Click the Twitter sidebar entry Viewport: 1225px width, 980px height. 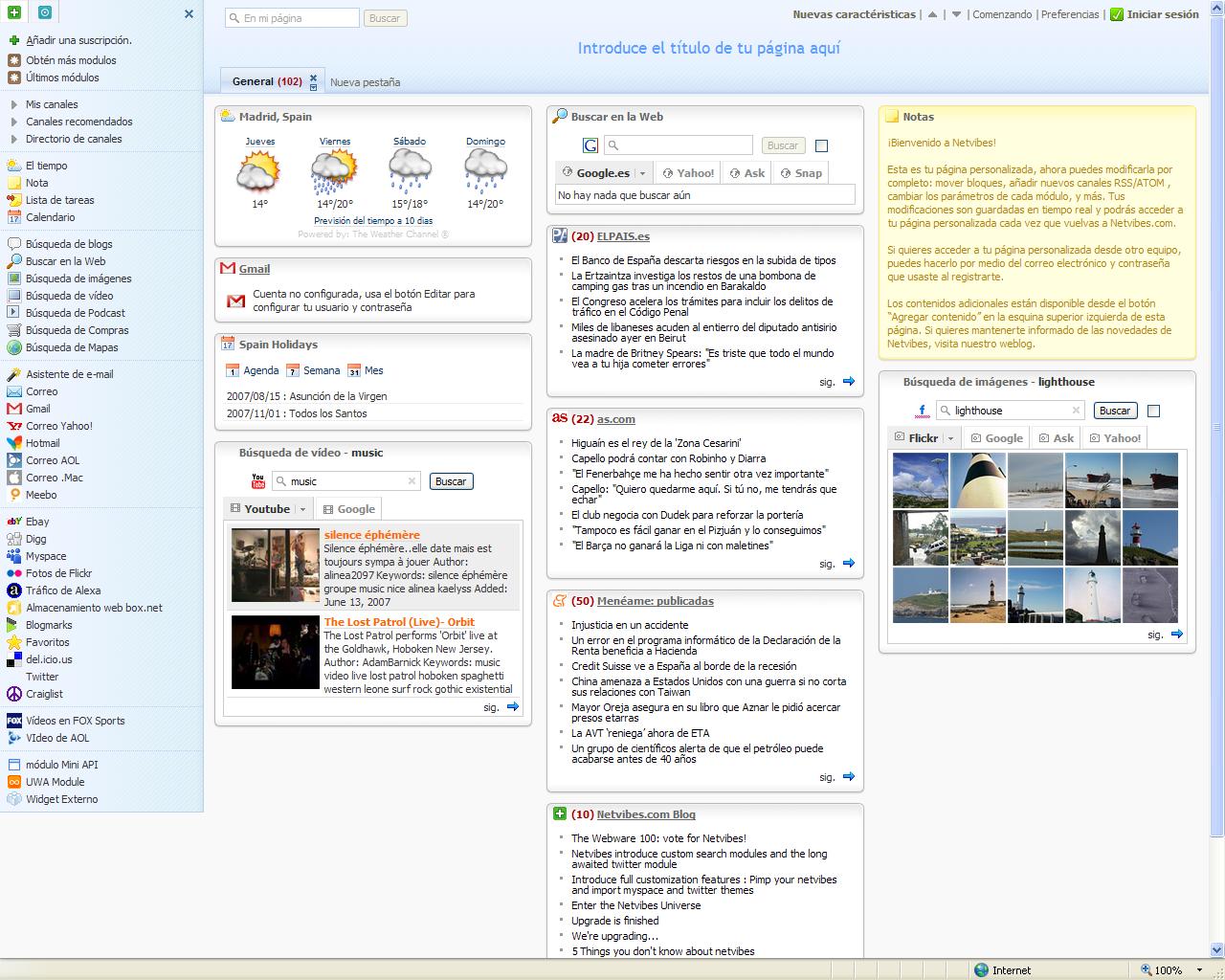(42, 677)
